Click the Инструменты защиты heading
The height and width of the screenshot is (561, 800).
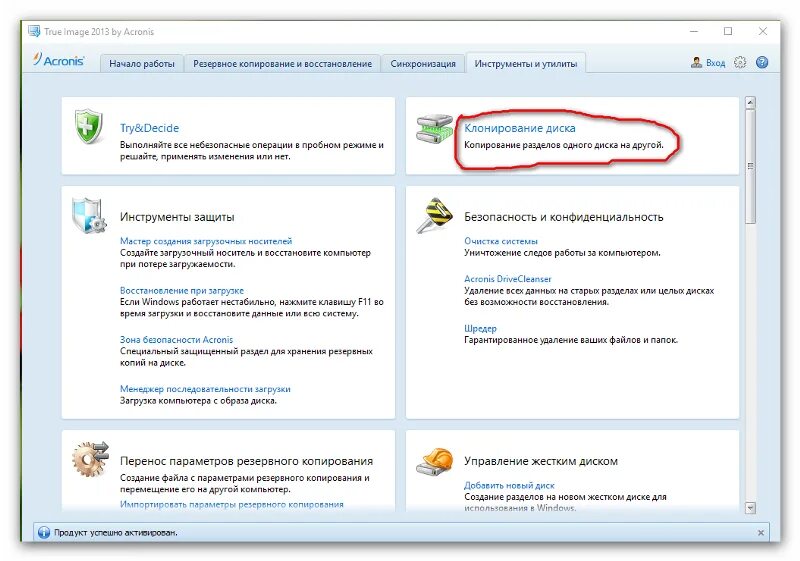point(177,217)
